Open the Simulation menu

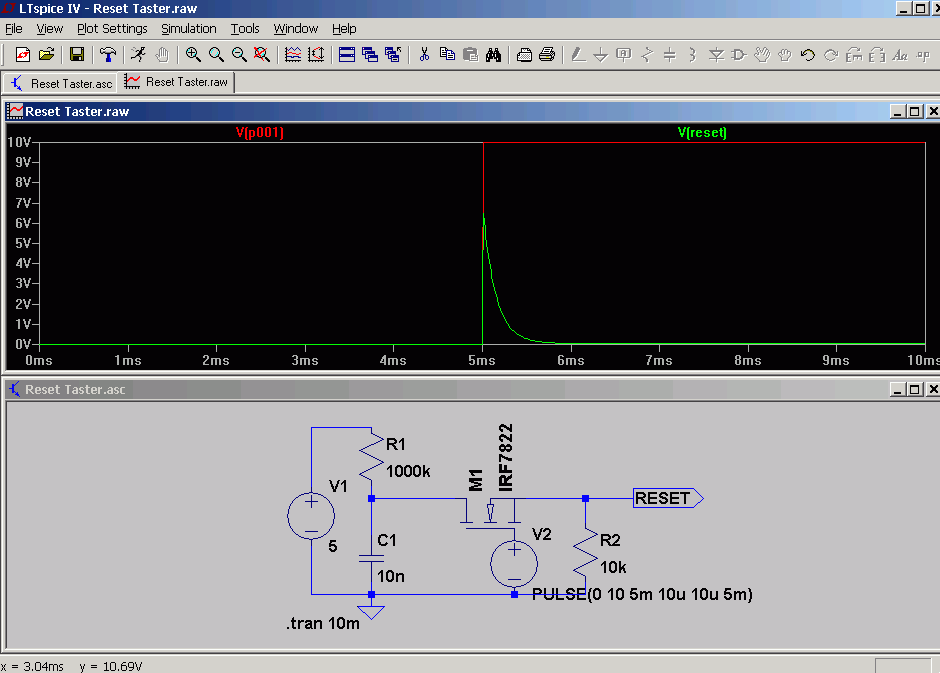point(189,29)
